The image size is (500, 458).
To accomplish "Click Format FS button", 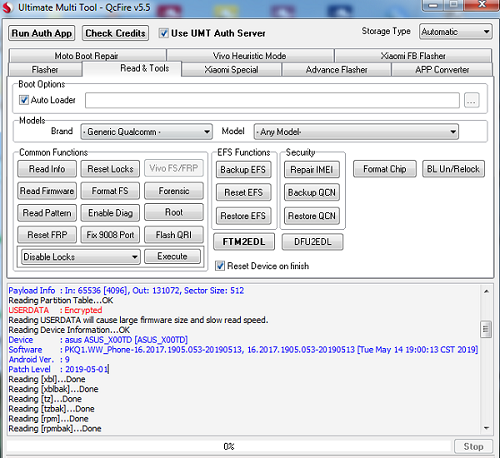I will click(110, 191).
